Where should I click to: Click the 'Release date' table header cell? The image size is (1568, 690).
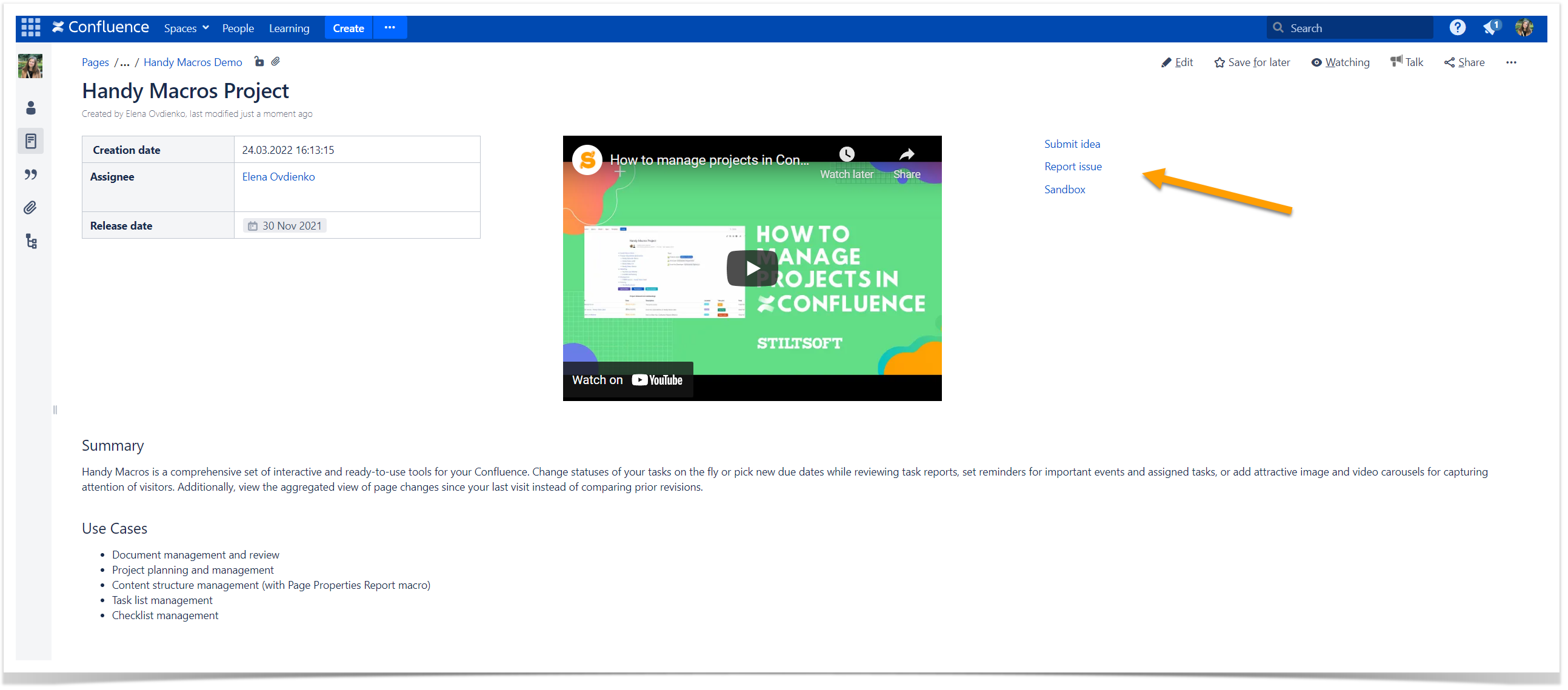coord(158,226)
